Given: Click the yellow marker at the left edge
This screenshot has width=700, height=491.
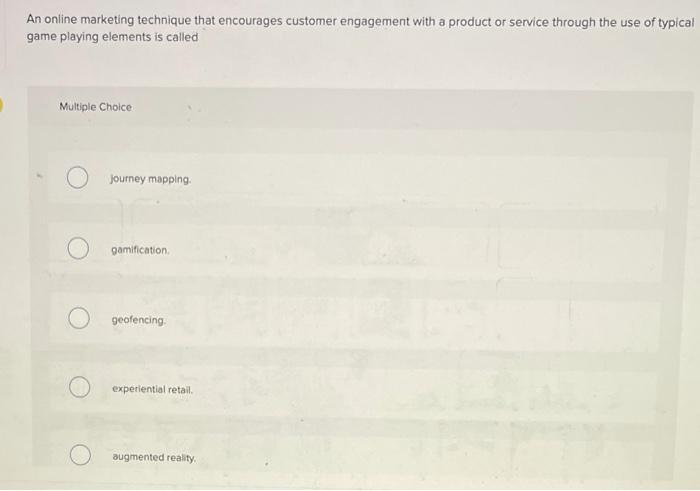Looking at the screenshot, I should (1, 106).
